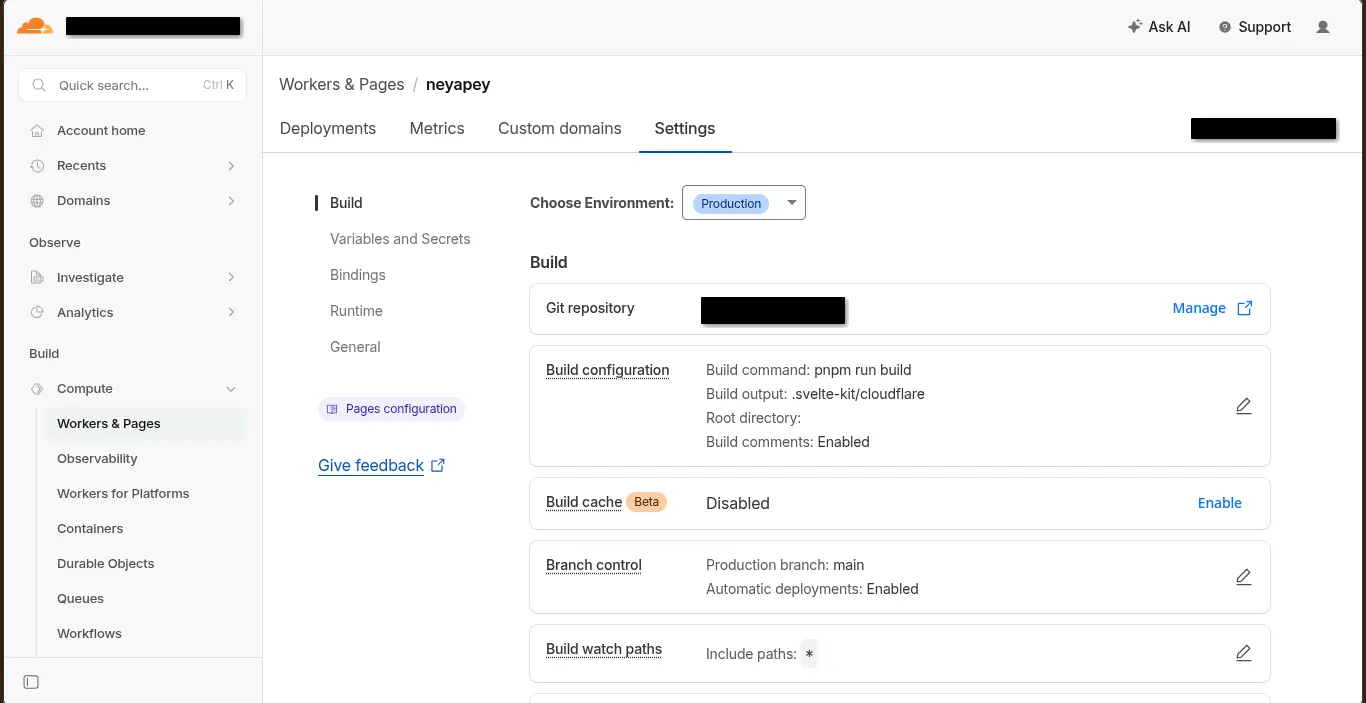Go to Variables and Secrets section
This screenshot has width=1366, height=703.
(400, 239)
